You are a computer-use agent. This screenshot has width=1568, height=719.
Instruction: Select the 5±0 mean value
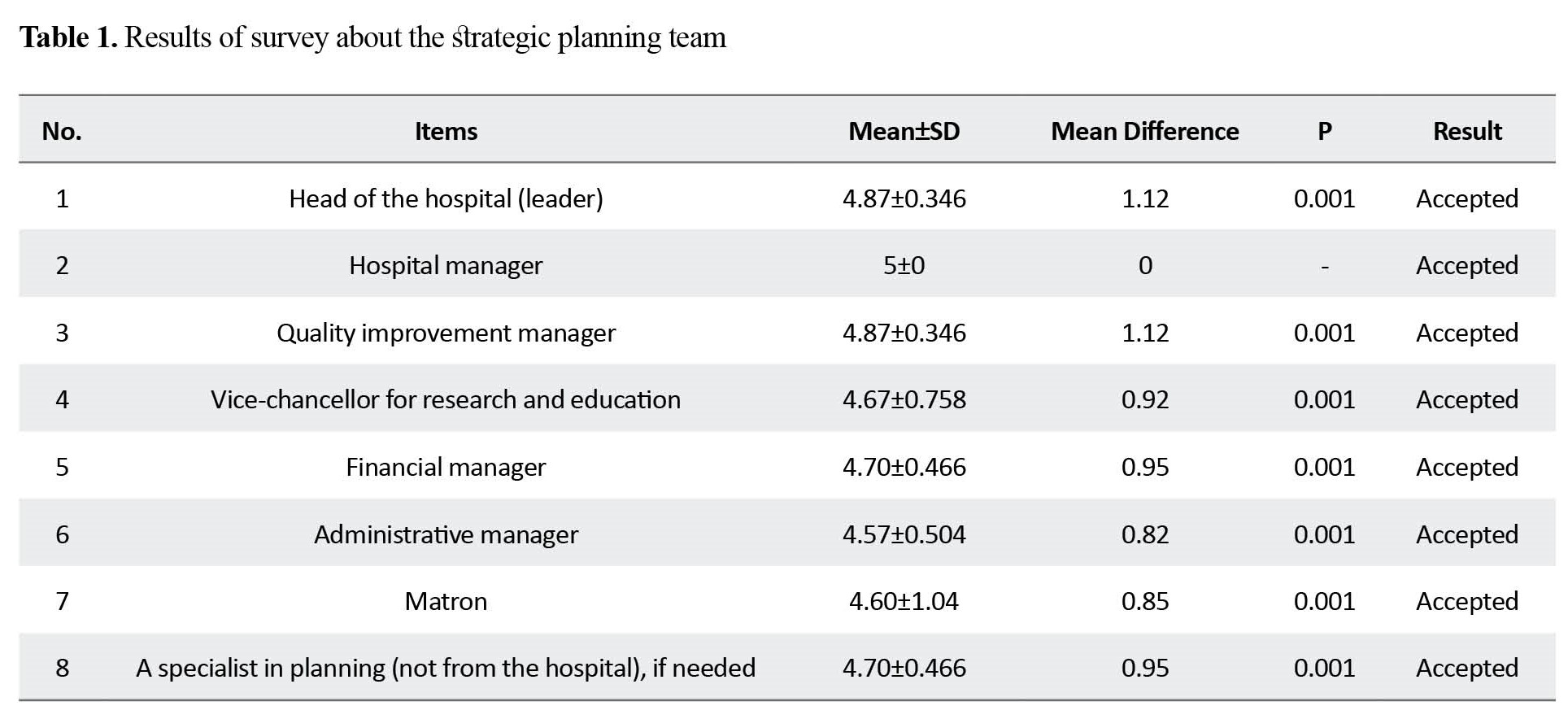[904, 265]
